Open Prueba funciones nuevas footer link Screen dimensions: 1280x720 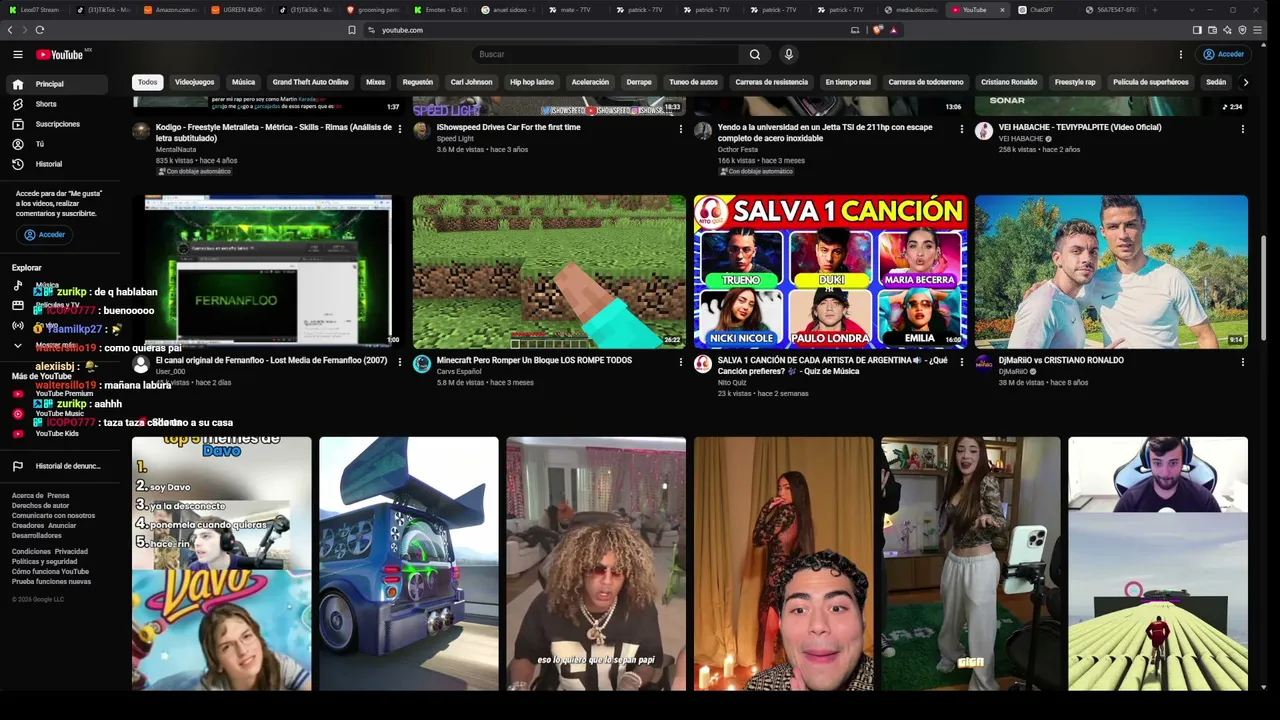(51, 582)
